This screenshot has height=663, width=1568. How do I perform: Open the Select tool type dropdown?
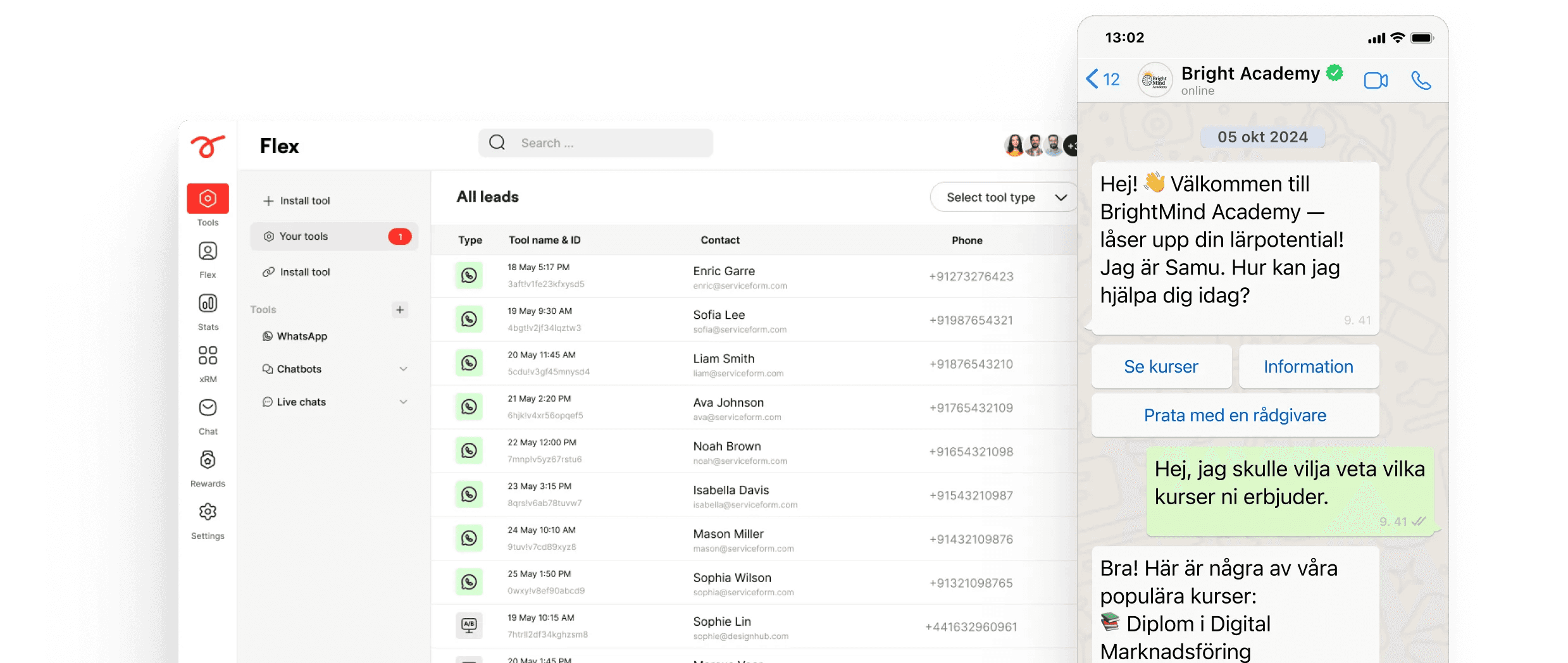click(1004, 197)
